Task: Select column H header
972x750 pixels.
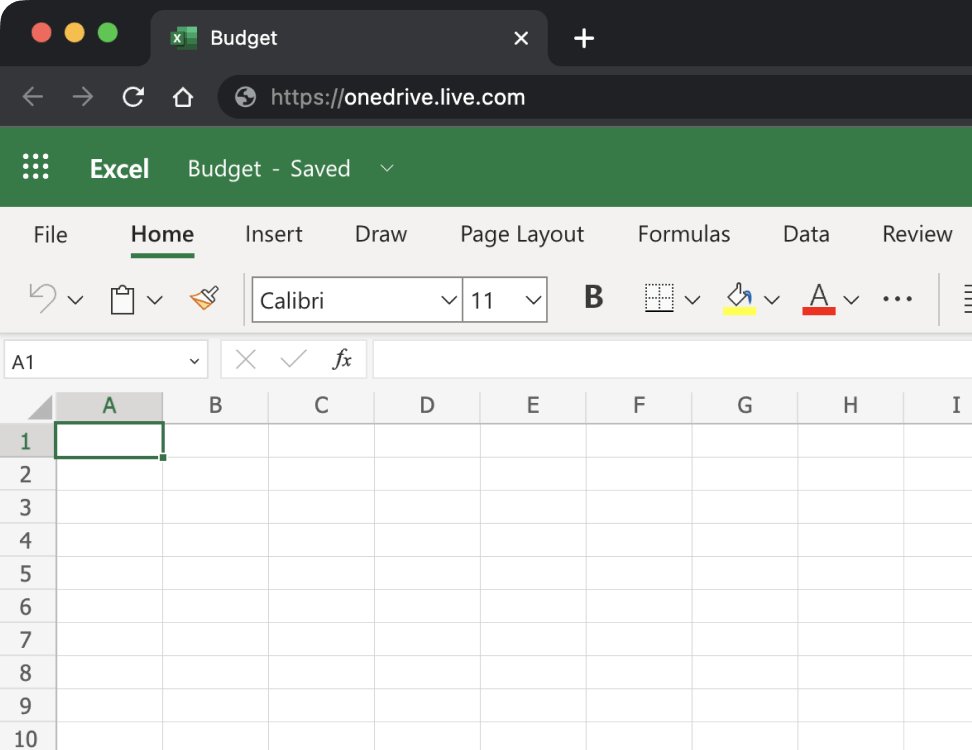Action: 850,406
